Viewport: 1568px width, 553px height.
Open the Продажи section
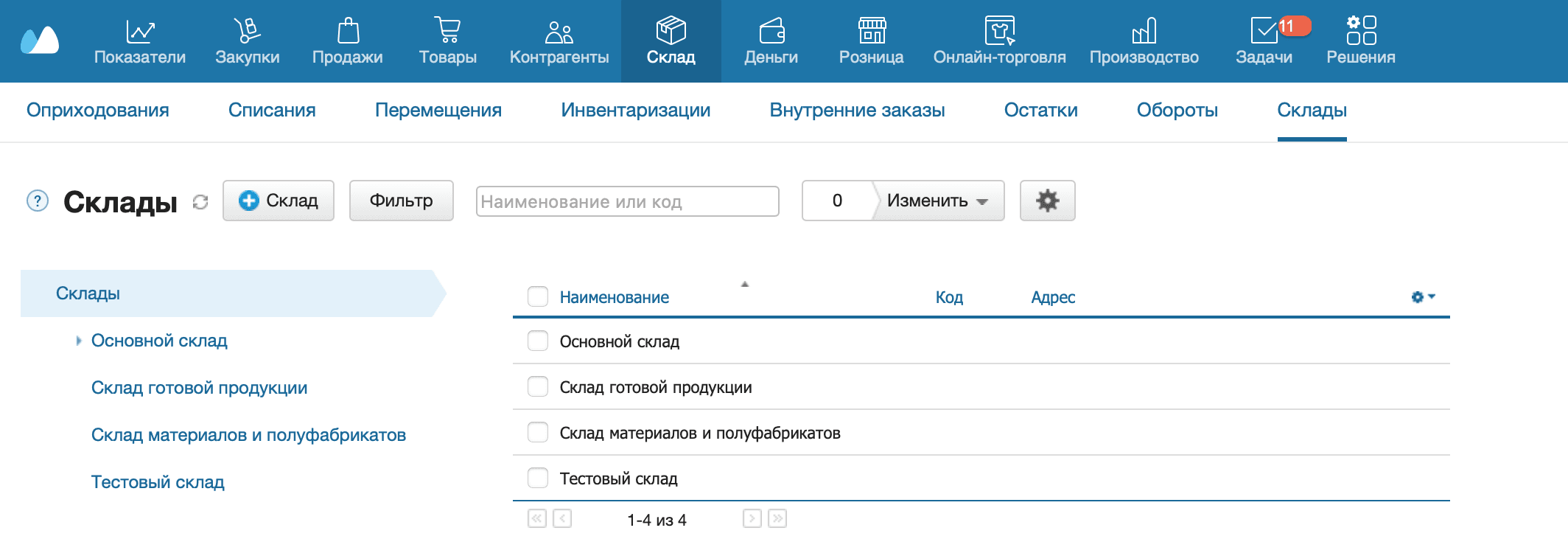click(x=348, y=41)
